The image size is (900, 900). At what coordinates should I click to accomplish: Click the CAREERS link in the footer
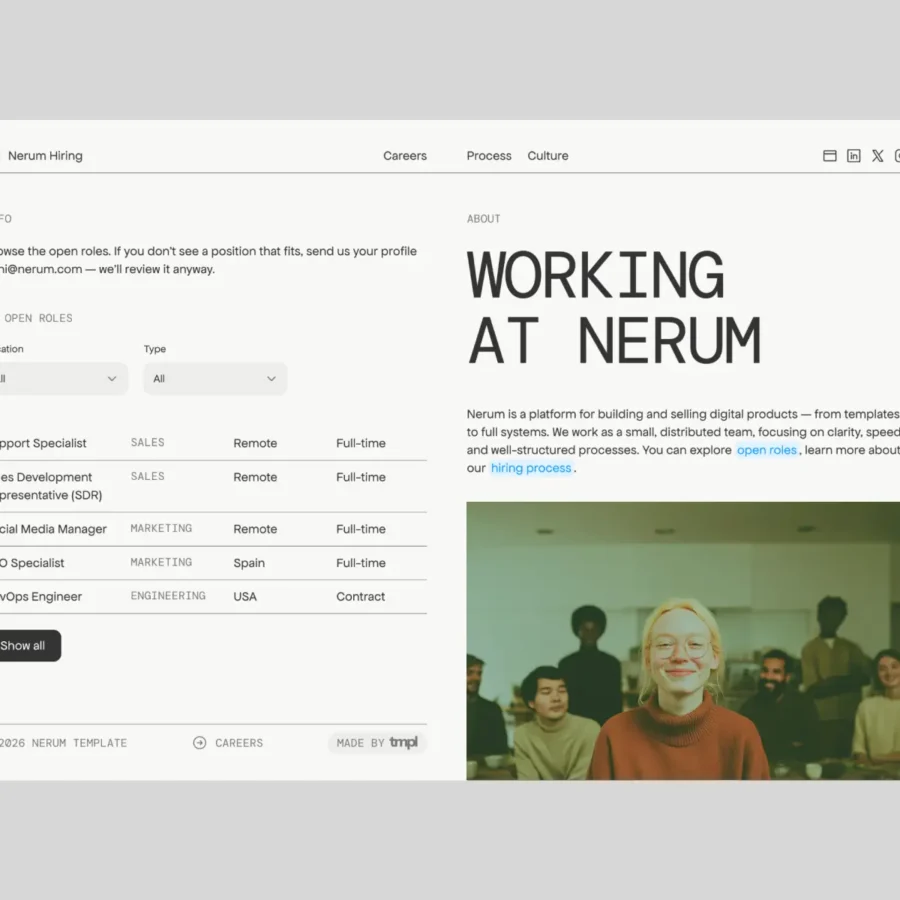pyautogui.click(x=239, y=743)
